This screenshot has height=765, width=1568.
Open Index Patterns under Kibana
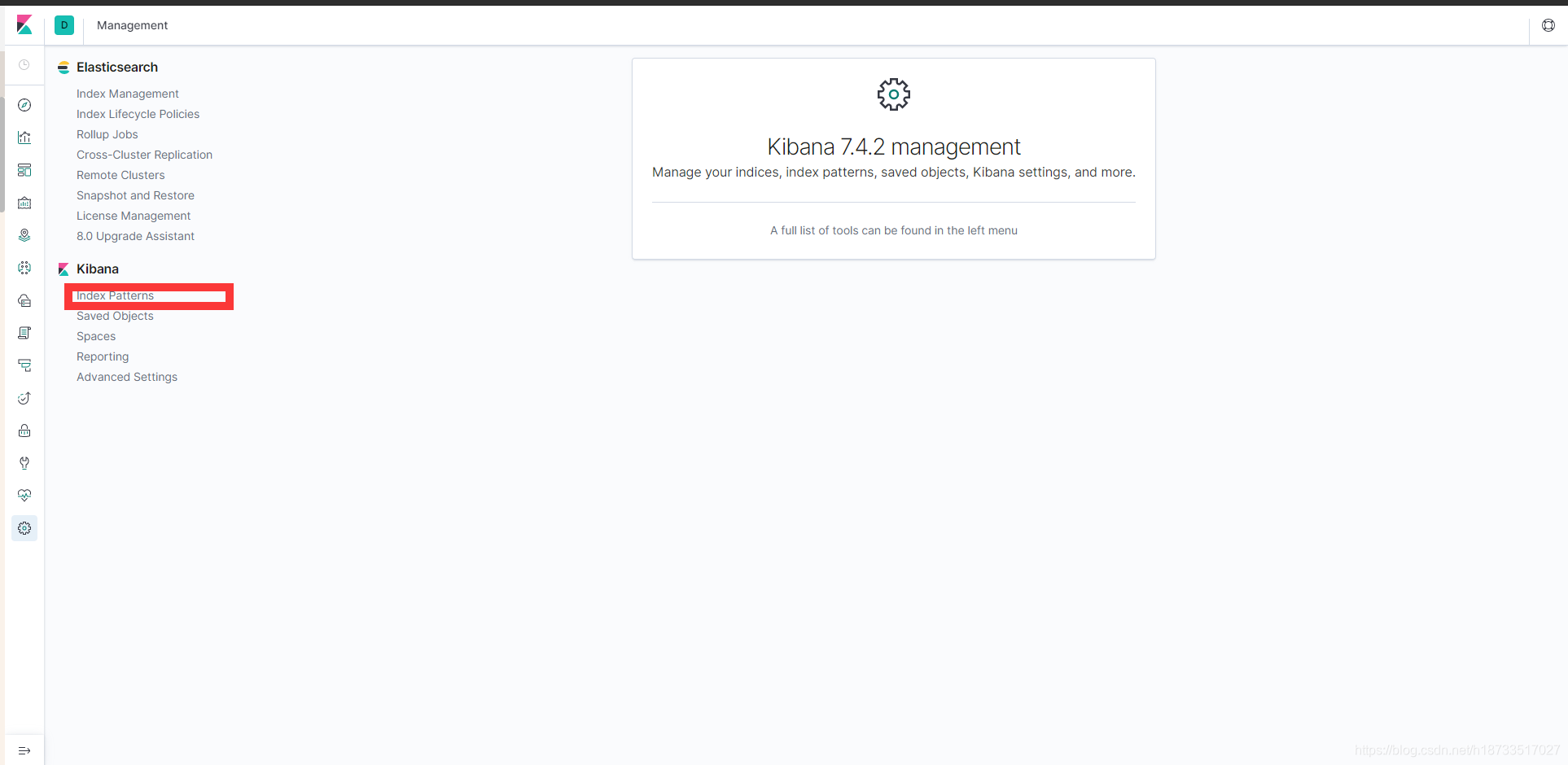pyautogui.click(x=115, y=295)
